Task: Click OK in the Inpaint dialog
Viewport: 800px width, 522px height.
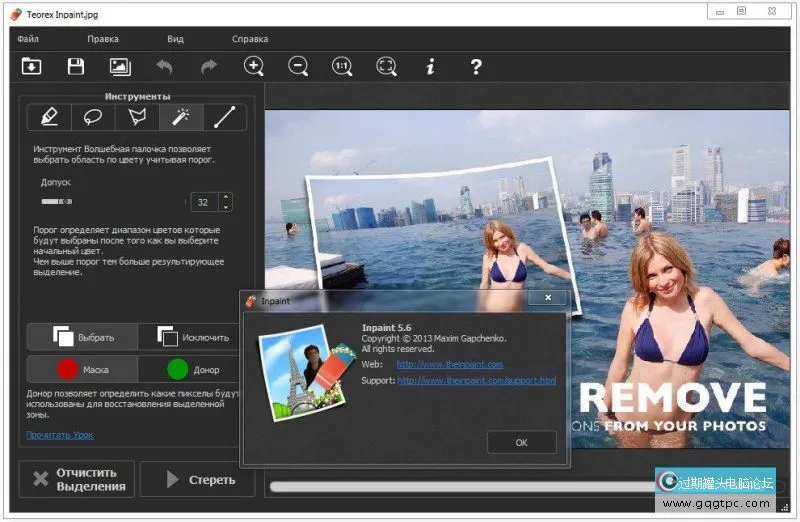Action: [x=521, y=442]
